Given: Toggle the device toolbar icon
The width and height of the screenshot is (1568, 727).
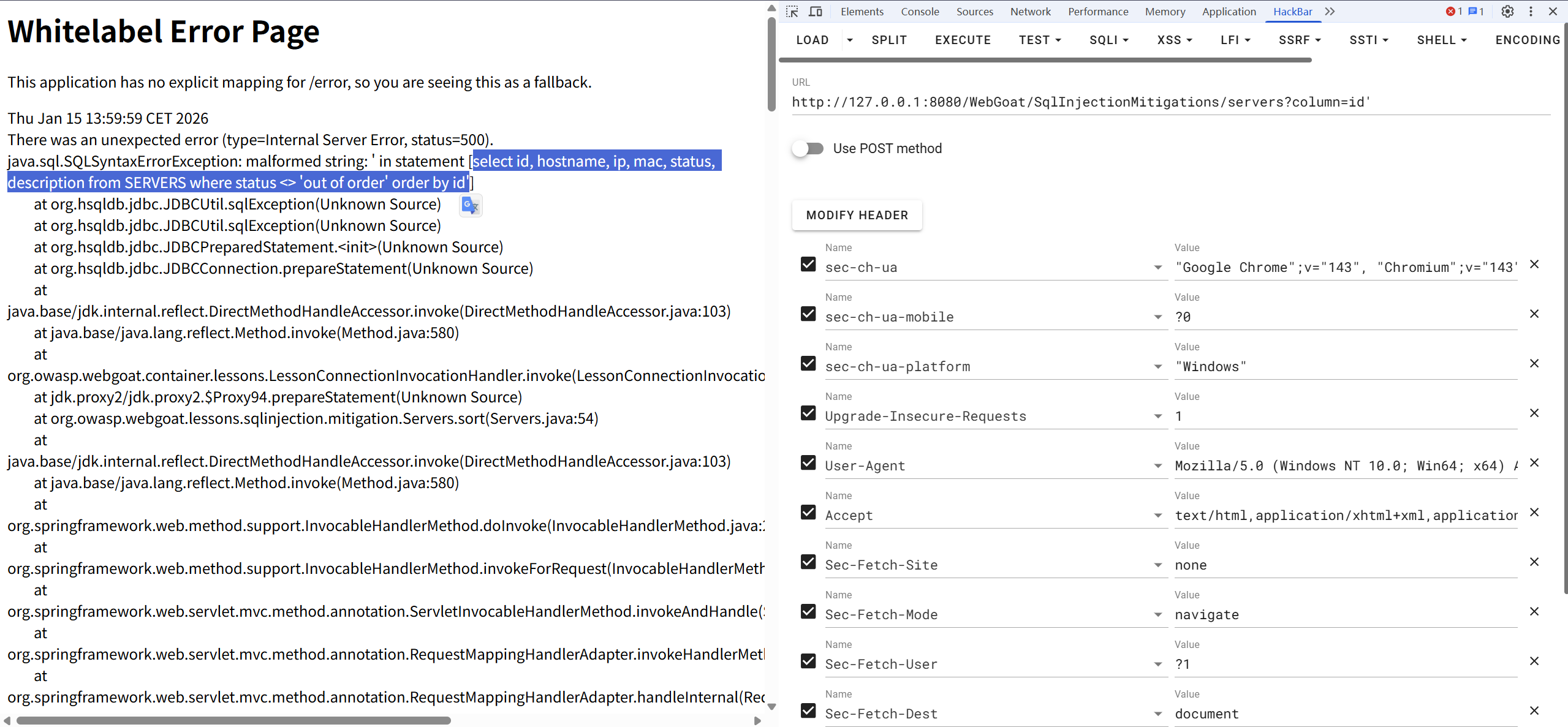Looking at the screenshot, I should pyautogui.click(x=816, y=12).
